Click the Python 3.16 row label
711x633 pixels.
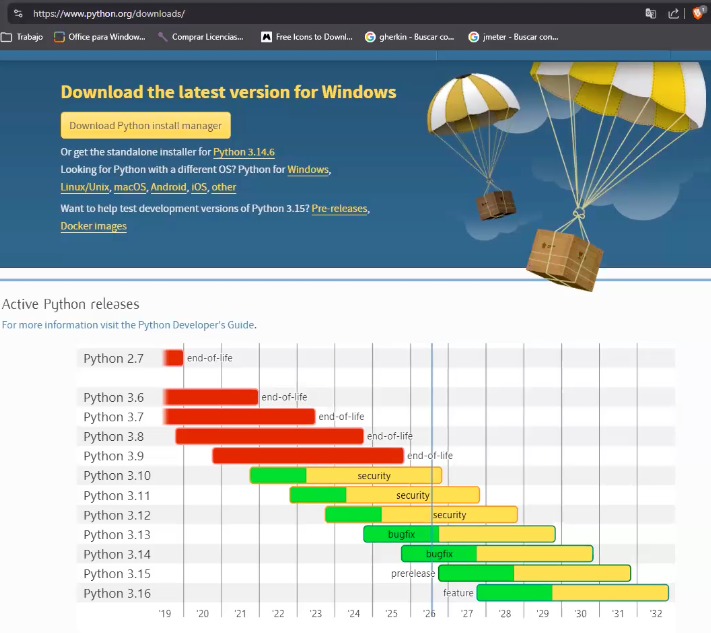pyautogui.click(x=117, y=594)
